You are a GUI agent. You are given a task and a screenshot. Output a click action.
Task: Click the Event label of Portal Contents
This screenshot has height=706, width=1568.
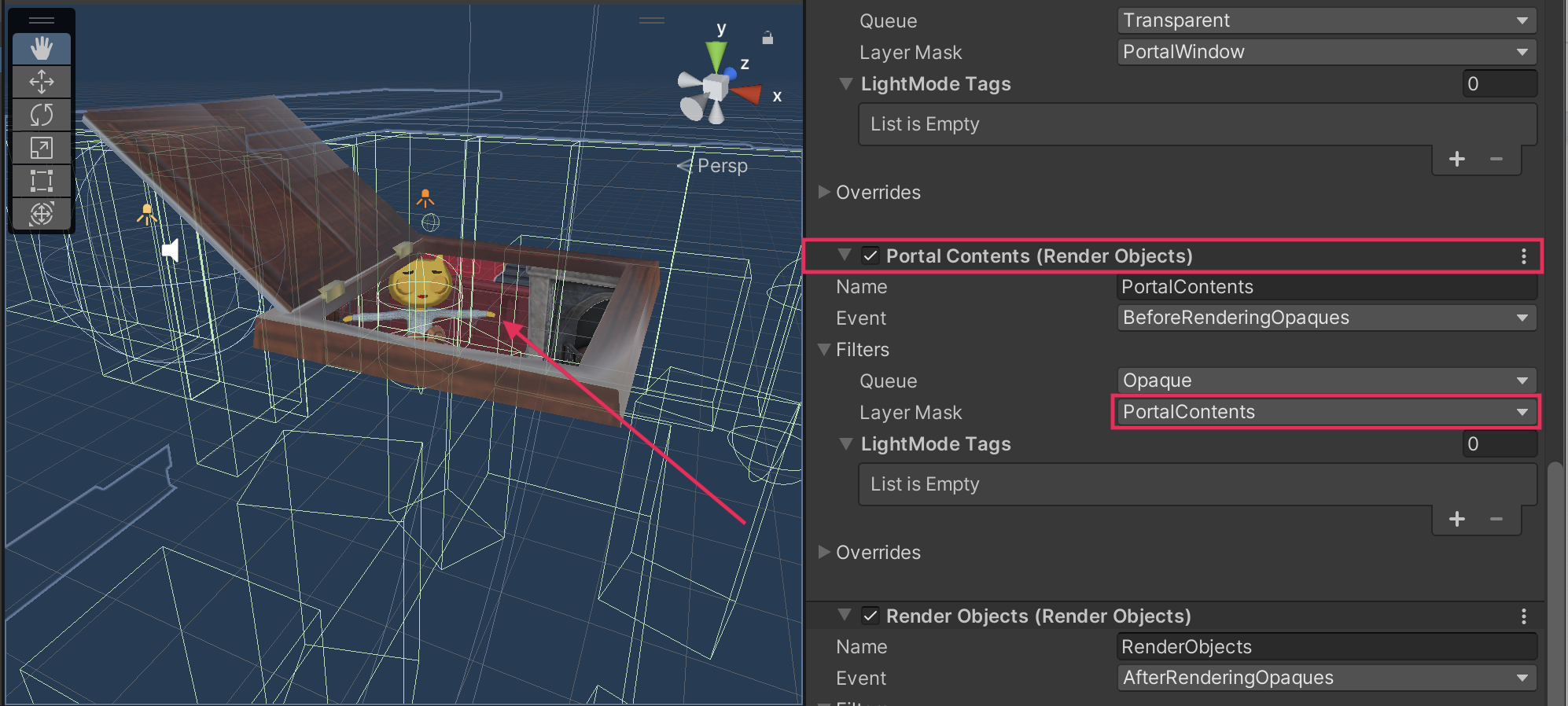(x=861, y=318)
